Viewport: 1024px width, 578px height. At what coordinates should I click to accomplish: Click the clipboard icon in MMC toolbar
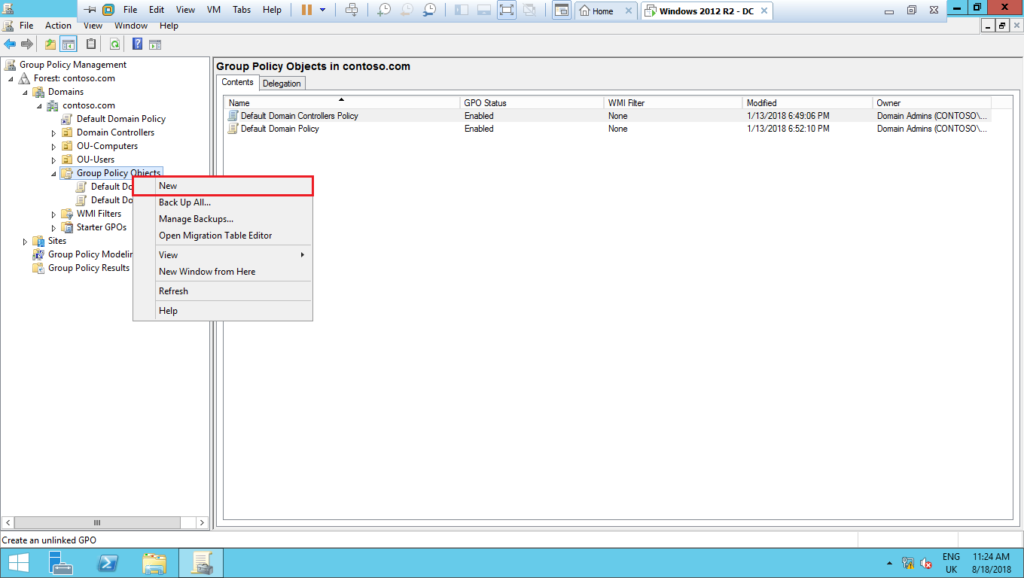click(91, 44)
